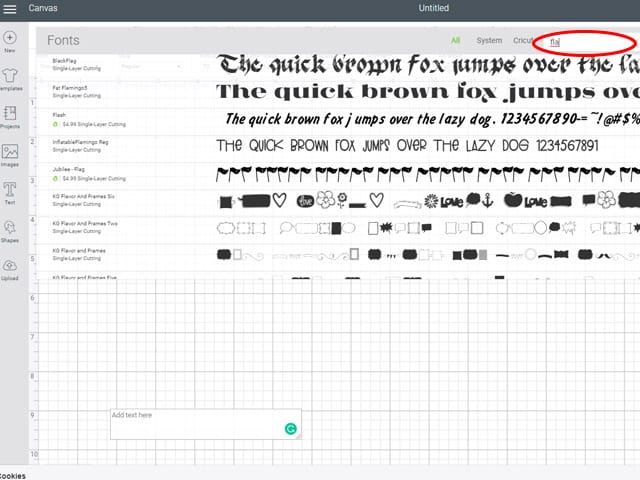The image size is (640, 480).
Task: Click the Cookies link at the bottom
Action: (13, 476)
